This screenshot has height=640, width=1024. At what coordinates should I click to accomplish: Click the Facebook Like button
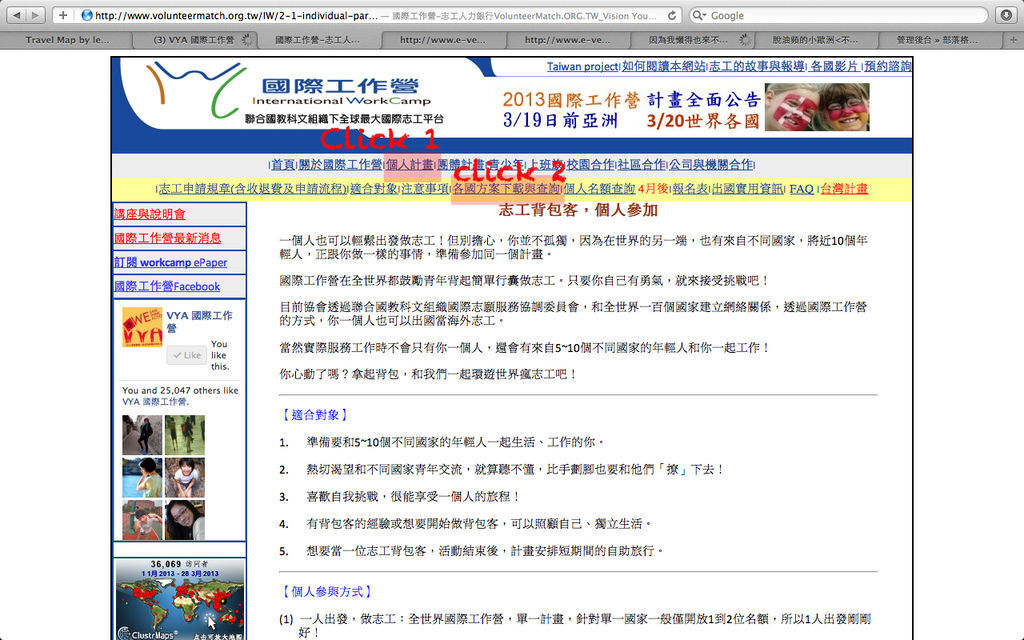click(x=187, y=355)
